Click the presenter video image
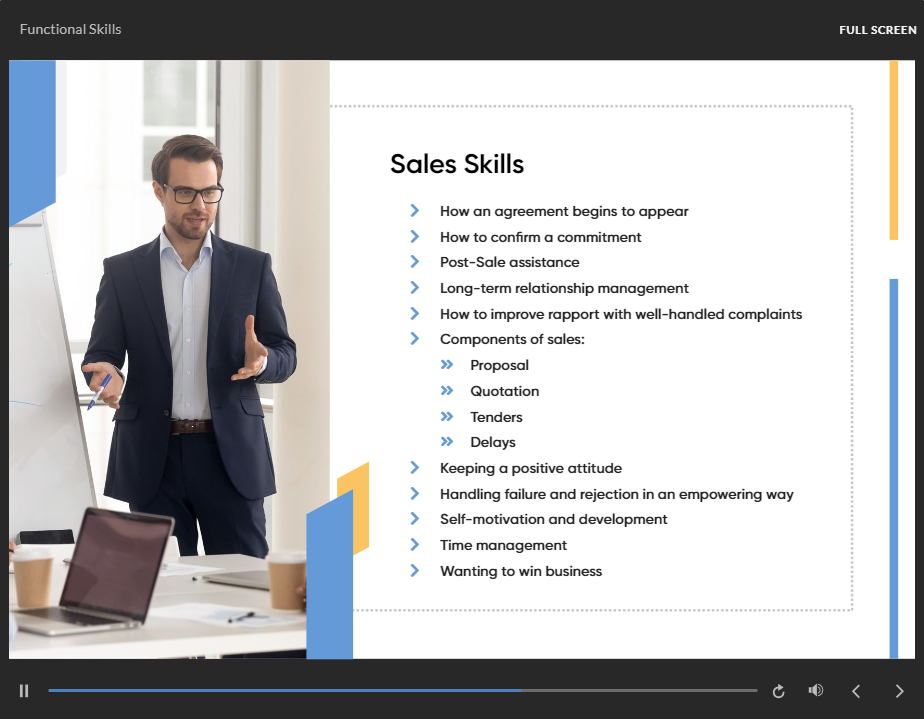Image resolution: width=924 pixels, height=719 pixels. tap(170, 360)
